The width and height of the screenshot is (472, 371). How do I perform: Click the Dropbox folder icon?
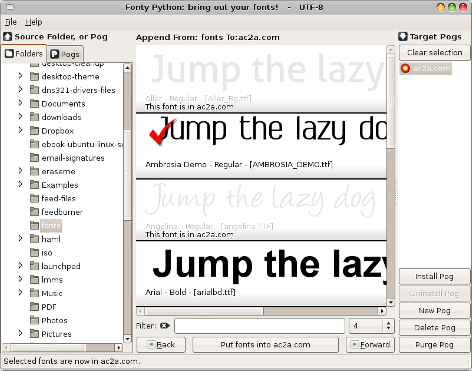tap(34, 131)
